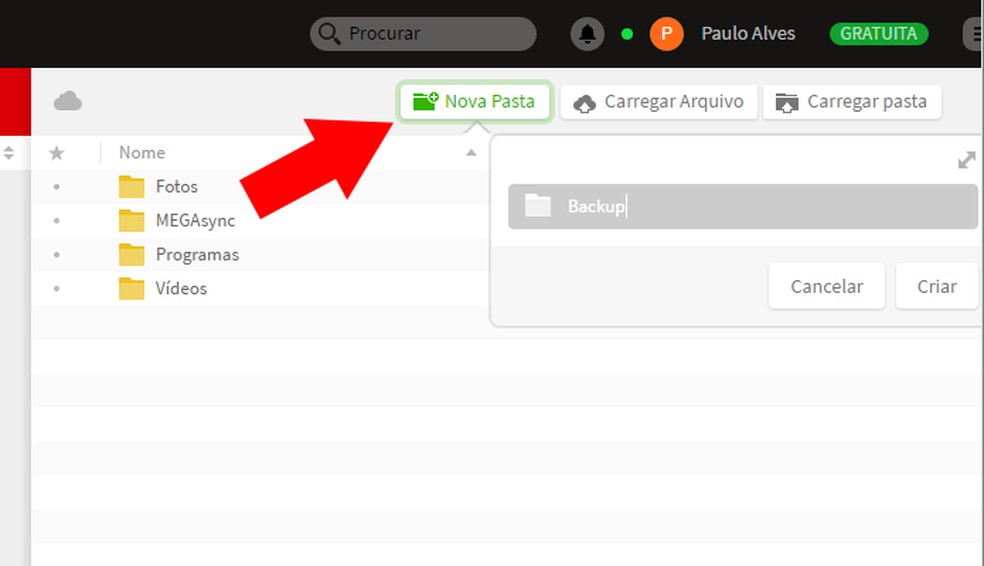This screenshot has height=566, width=984.
Task: Click the search magnifier icon
Action: pyautogui.click(x=329, y=33)
